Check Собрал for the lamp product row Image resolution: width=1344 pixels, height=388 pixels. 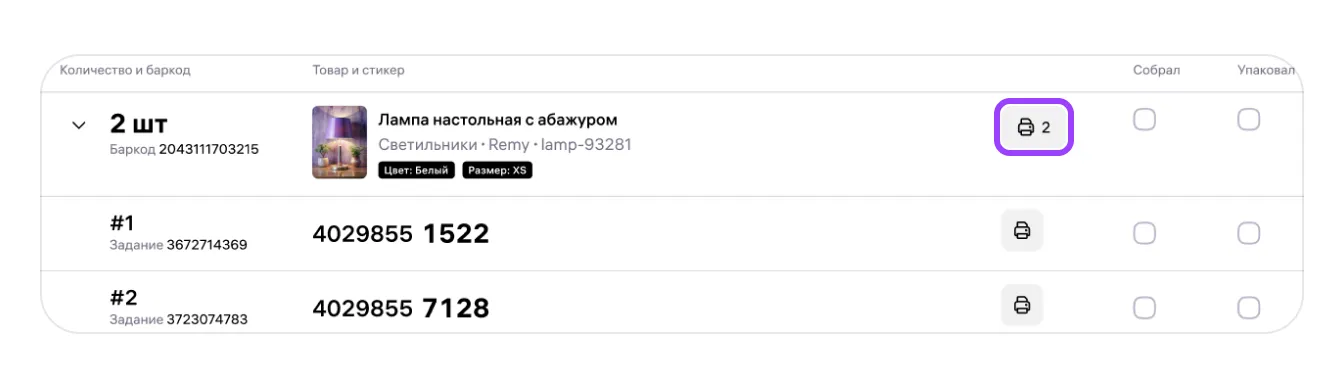pos(1144,120)
